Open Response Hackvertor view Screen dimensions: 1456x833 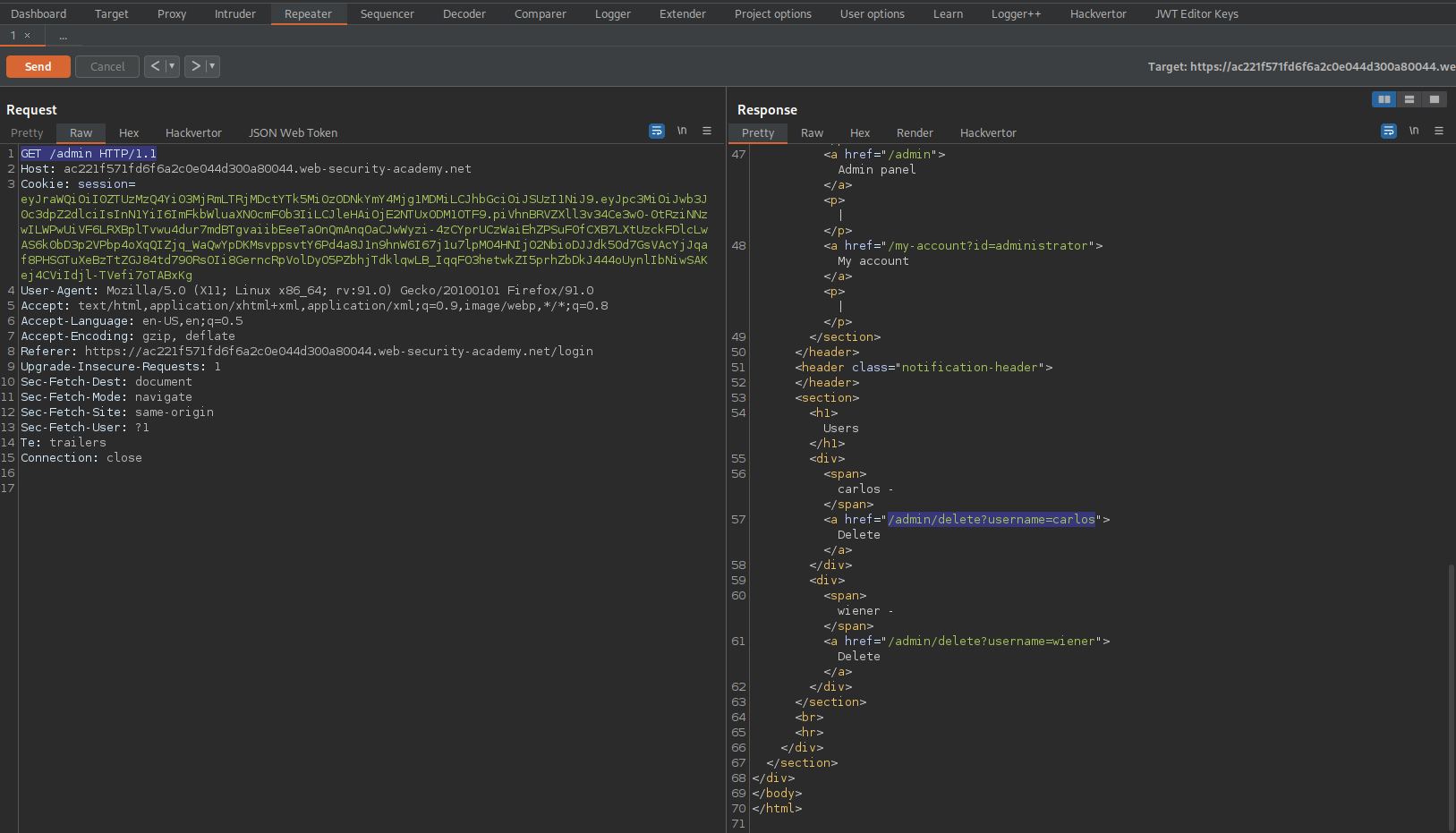(x=989, y=132)
